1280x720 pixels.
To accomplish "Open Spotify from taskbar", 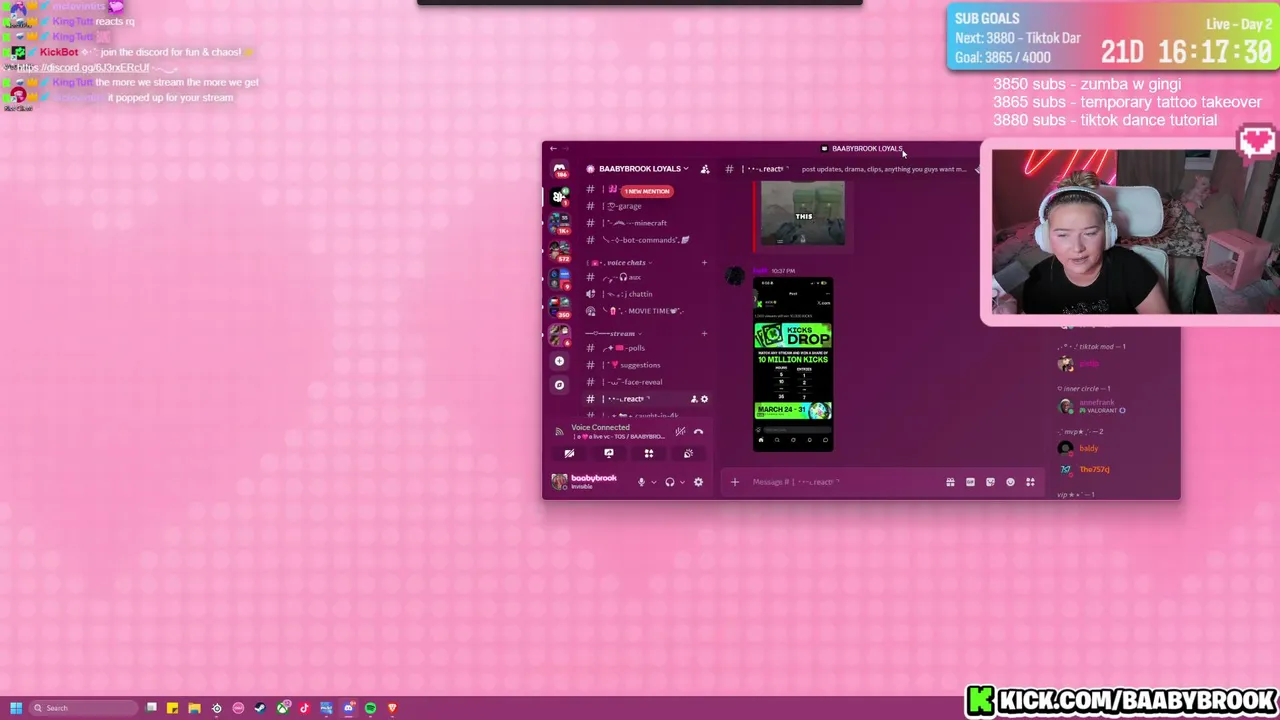I will pyautogui.click(x=370, y=708).
